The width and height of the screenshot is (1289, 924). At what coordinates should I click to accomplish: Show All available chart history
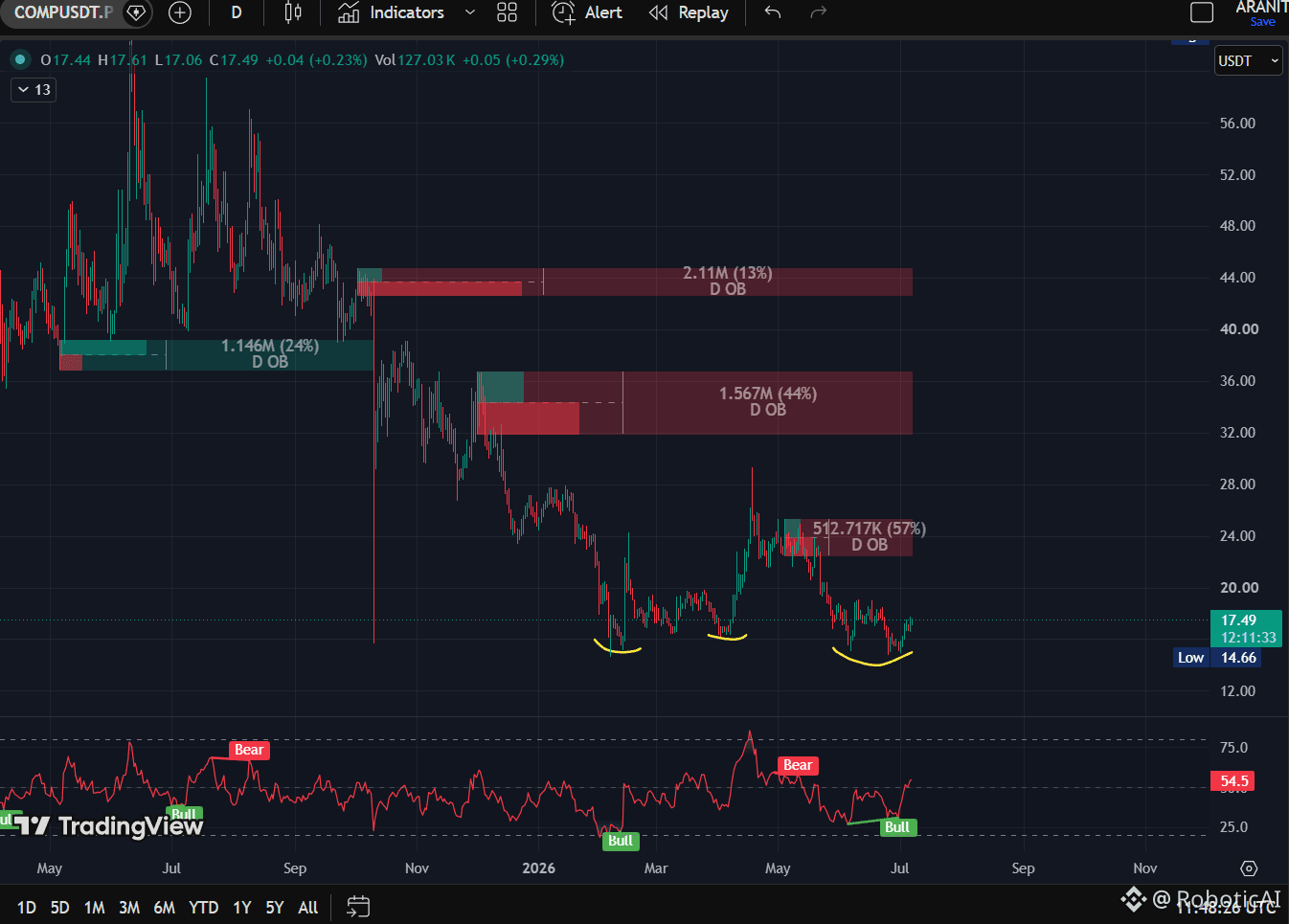(x=307, y=907)
